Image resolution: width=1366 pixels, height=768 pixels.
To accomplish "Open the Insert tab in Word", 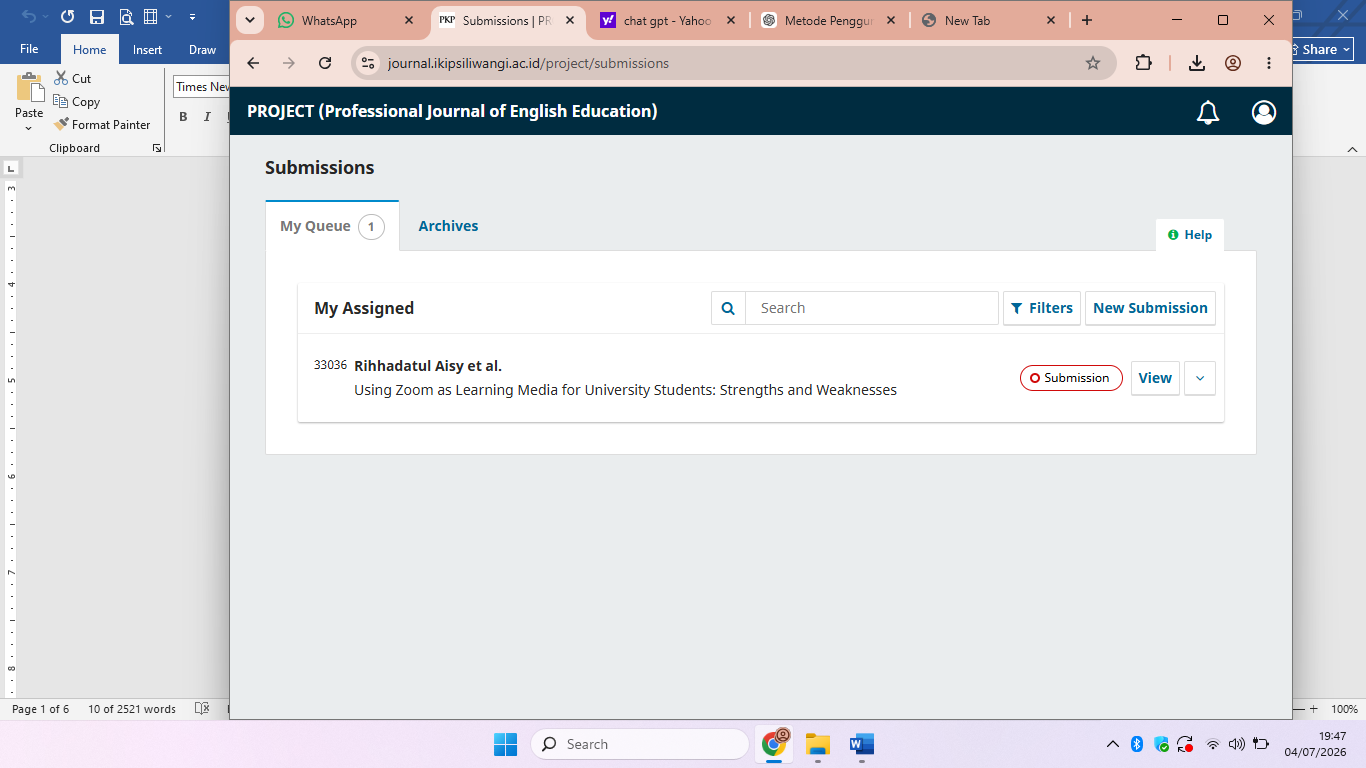I will [x=147, y=49].
